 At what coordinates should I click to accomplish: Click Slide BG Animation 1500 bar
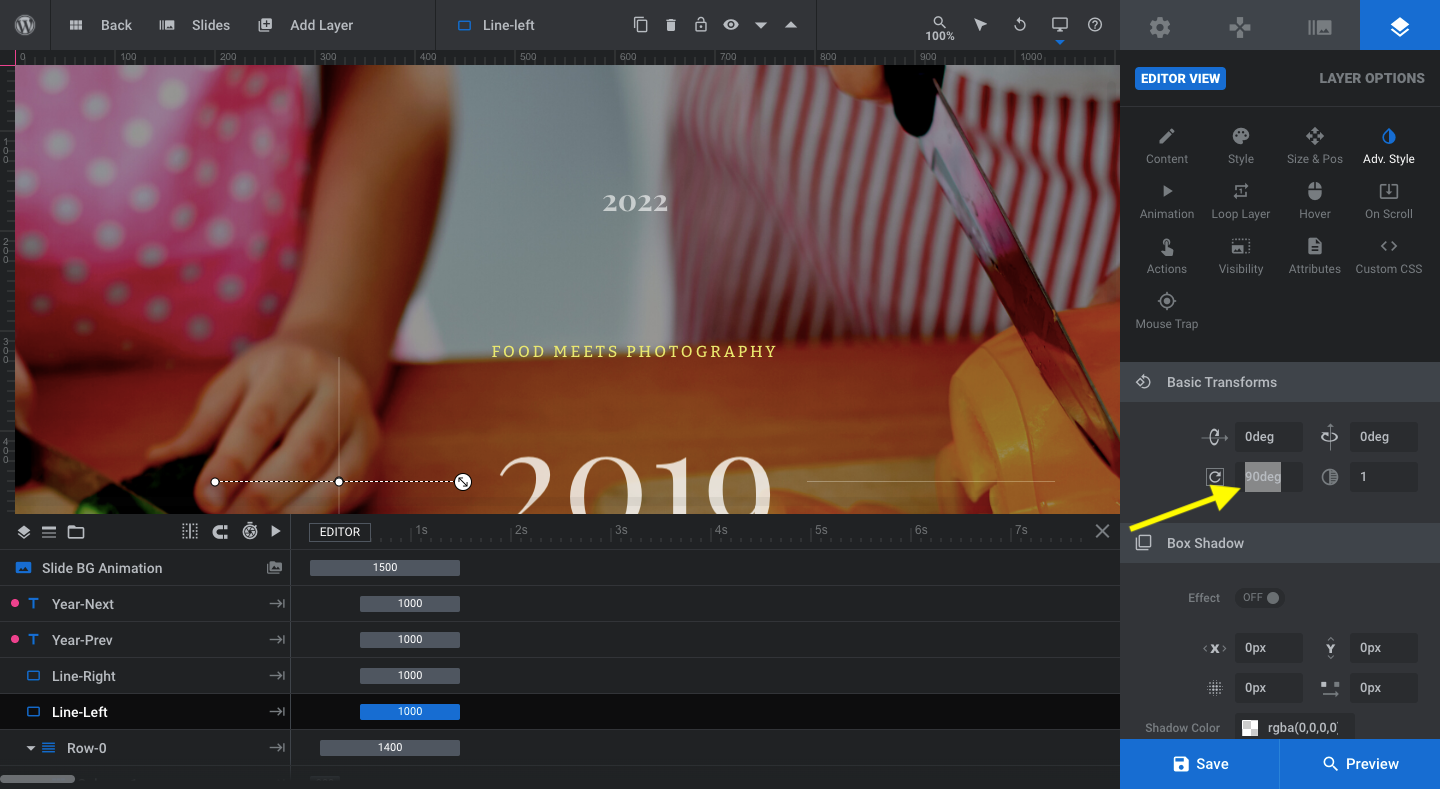[x=385, y=568]
